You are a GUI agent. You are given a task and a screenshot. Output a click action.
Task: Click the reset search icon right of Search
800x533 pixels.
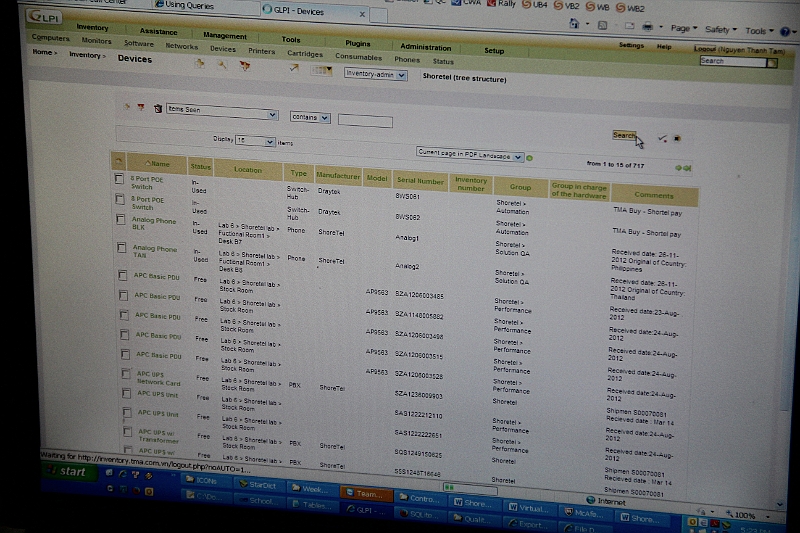677,138
